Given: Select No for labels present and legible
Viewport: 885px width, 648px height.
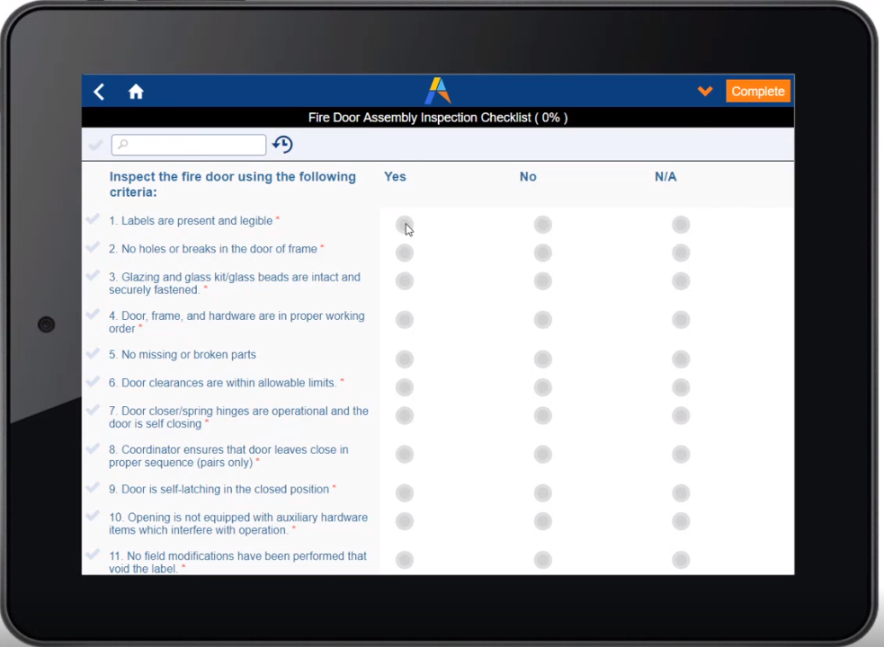Looking at the screenshot, I should pos(543,225).
